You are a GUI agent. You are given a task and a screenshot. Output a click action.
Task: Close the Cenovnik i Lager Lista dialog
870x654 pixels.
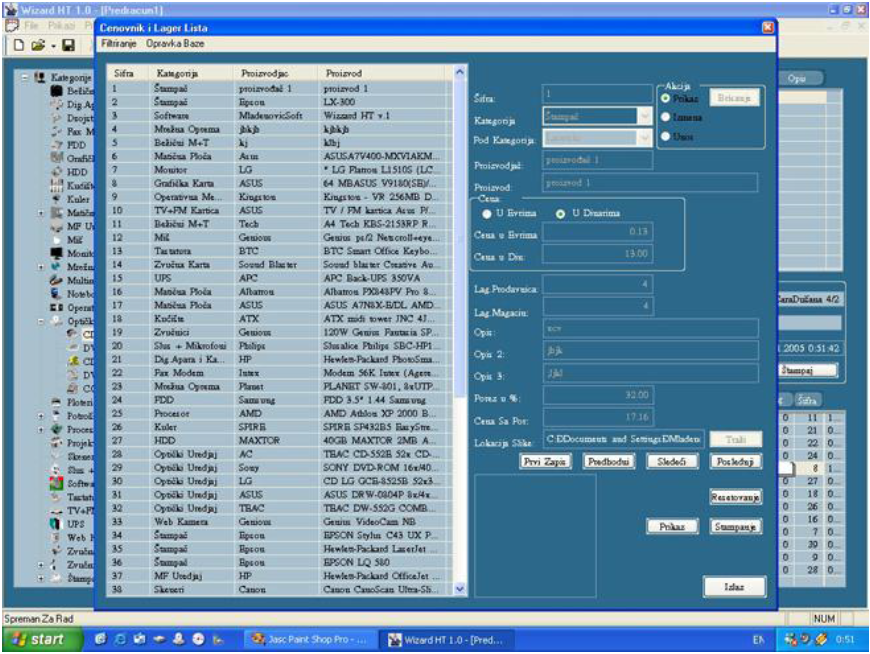pyautogui.click(x=768, y=28)
